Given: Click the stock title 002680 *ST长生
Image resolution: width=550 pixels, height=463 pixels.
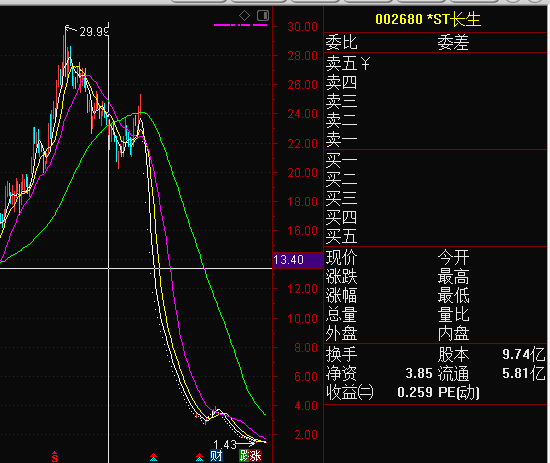Looking at the screenshot, I should (428, 19).
